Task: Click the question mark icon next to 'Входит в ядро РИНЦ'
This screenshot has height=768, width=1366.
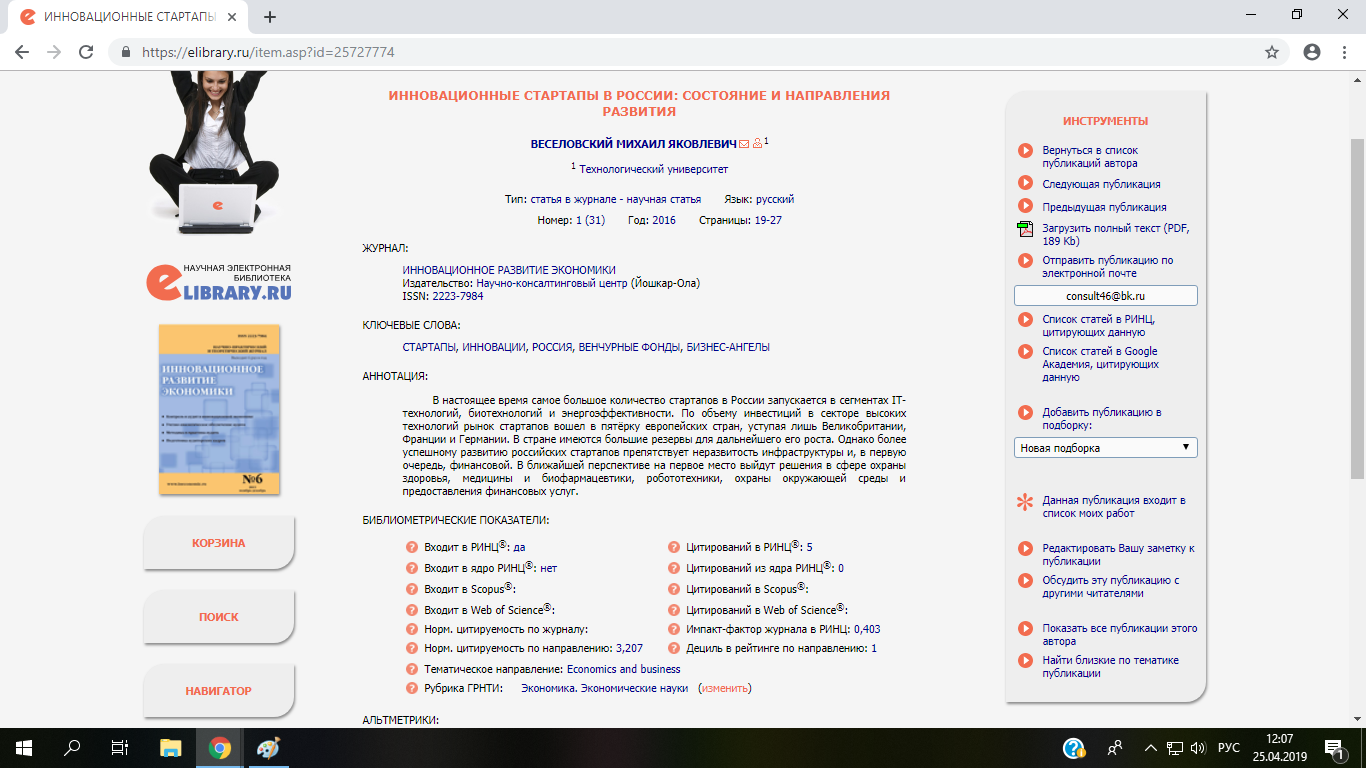Action: coord(412,568)
